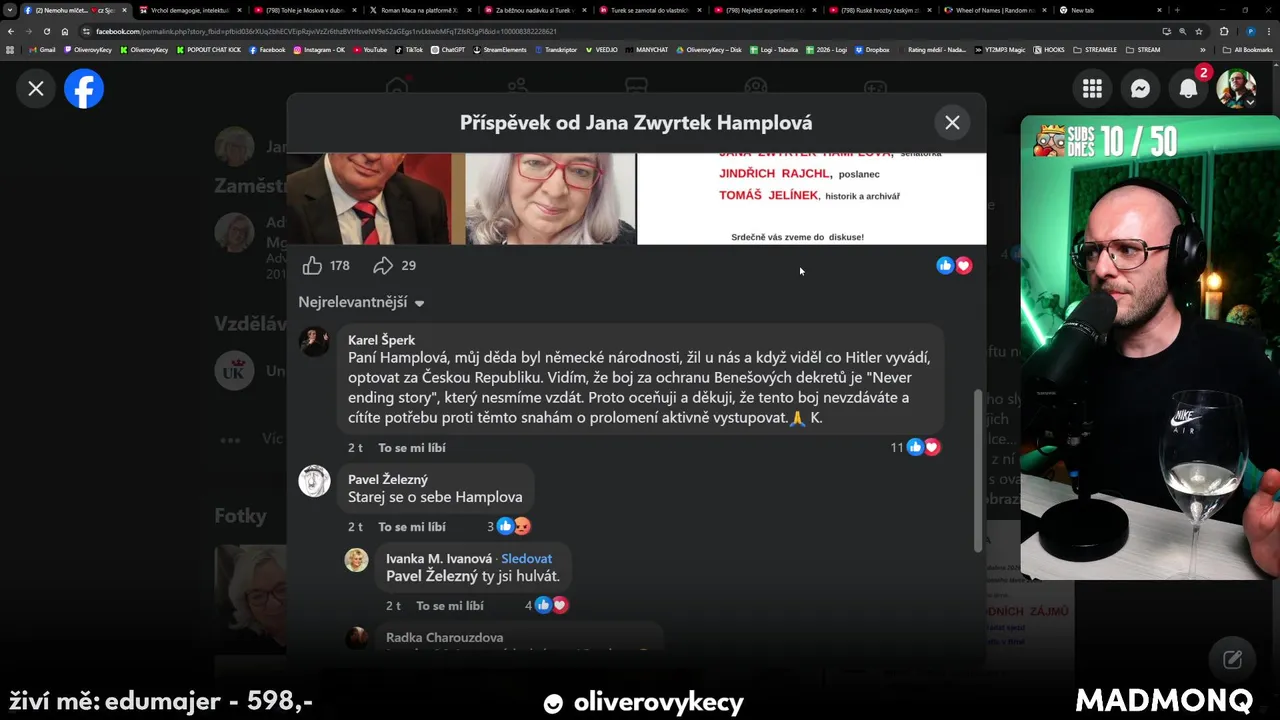1280x720 pixels.
Task: Expand the hidden bookmarks overflow chevron
Action: pyautogui.click(x=1203, y=49)
